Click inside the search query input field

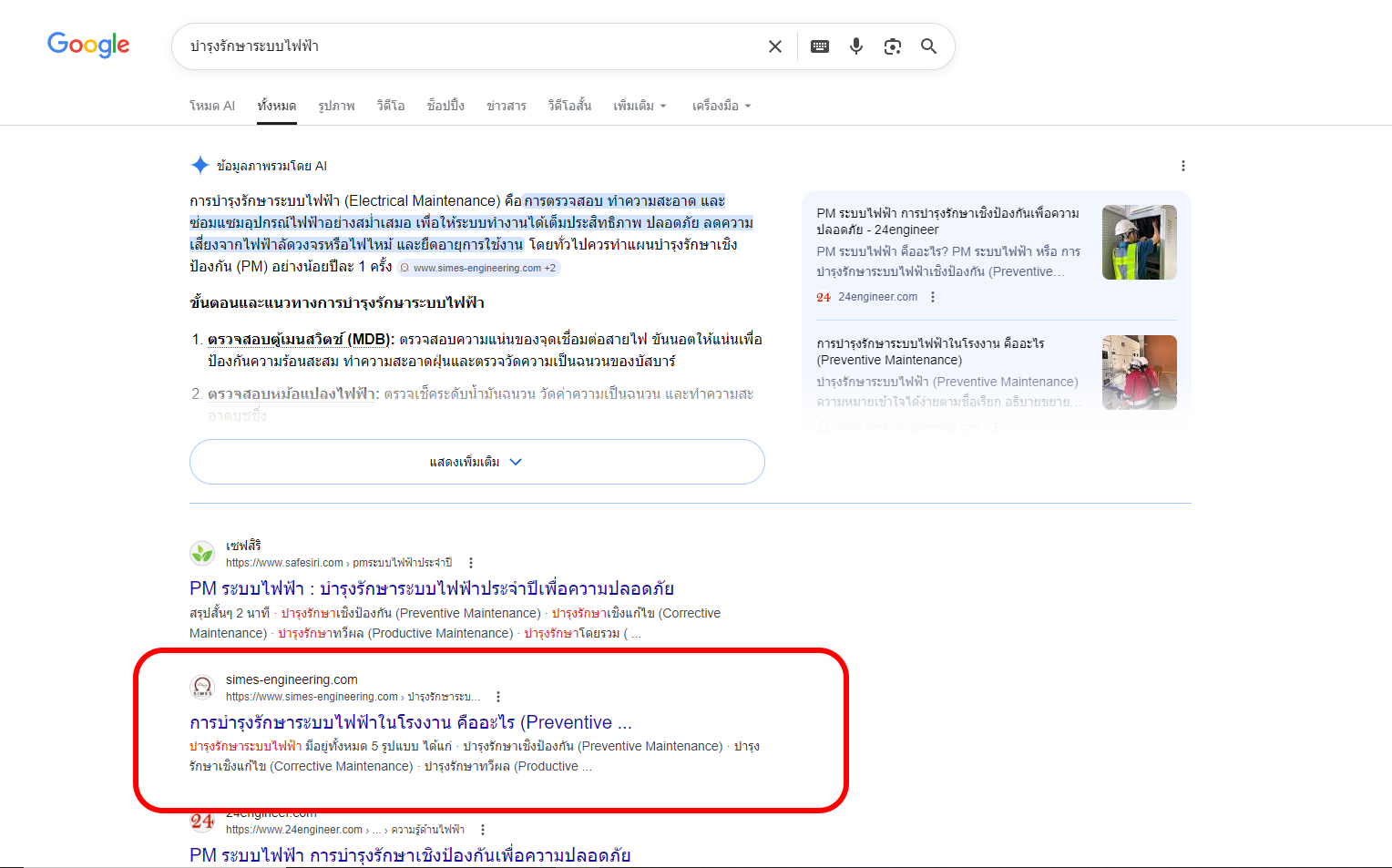[x=455, y=46]
